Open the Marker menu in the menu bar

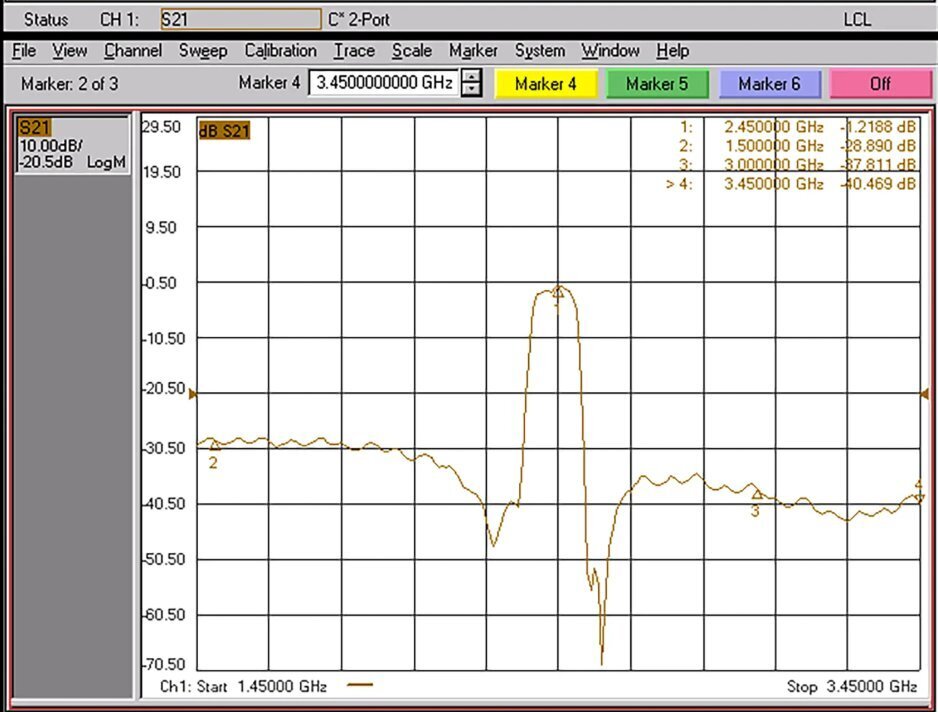click(x=473, y=51)
